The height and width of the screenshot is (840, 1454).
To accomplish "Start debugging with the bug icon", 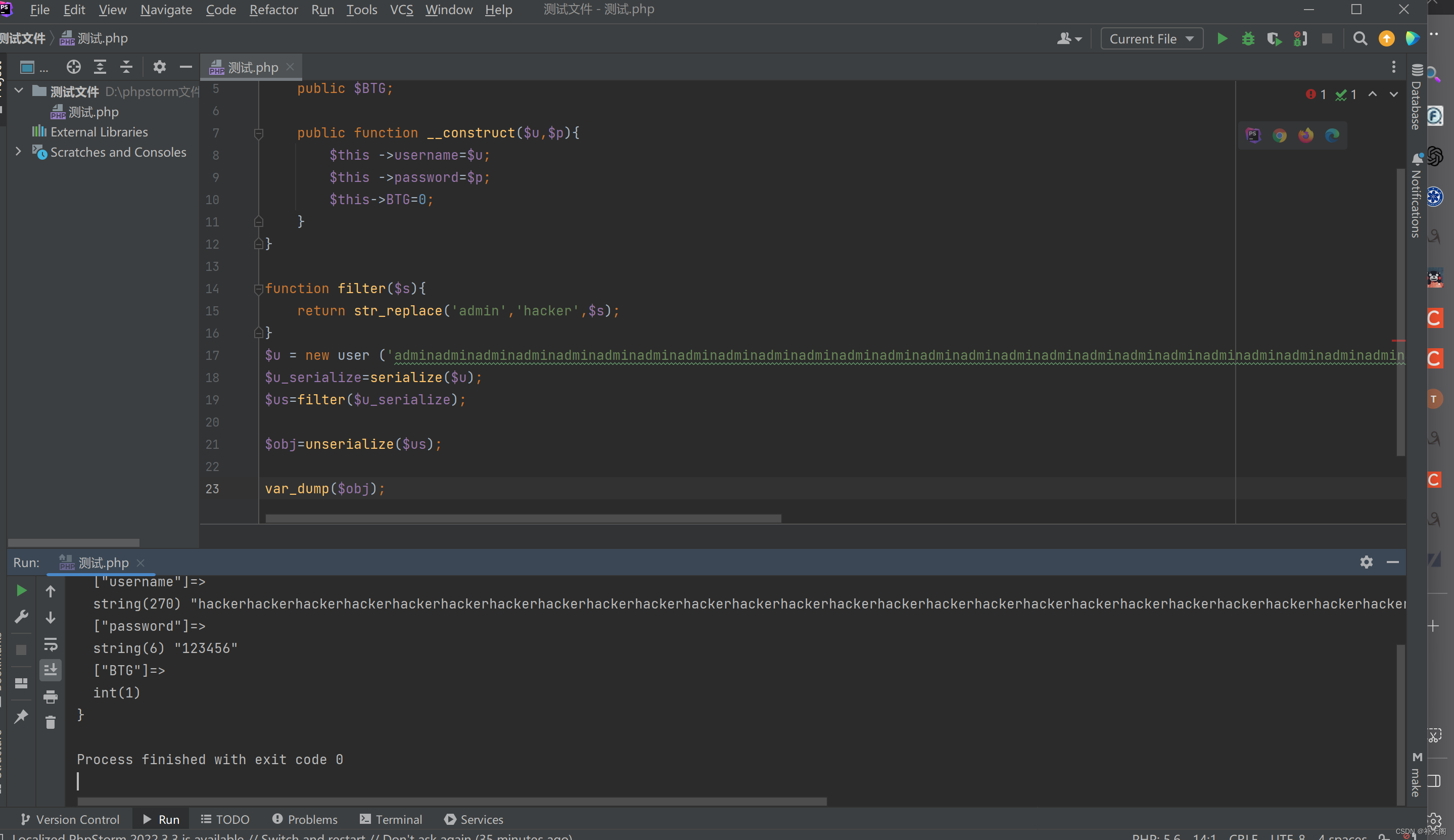I will [x=1247, y=38].
